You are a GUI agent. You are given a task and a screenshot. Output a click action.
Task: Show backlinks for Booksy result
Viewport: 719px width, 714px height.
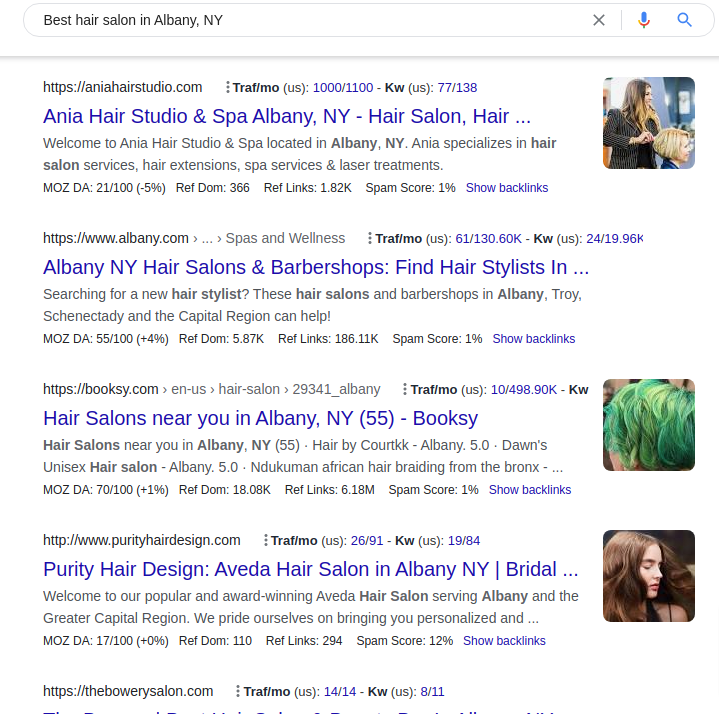[x=530, y=489]
